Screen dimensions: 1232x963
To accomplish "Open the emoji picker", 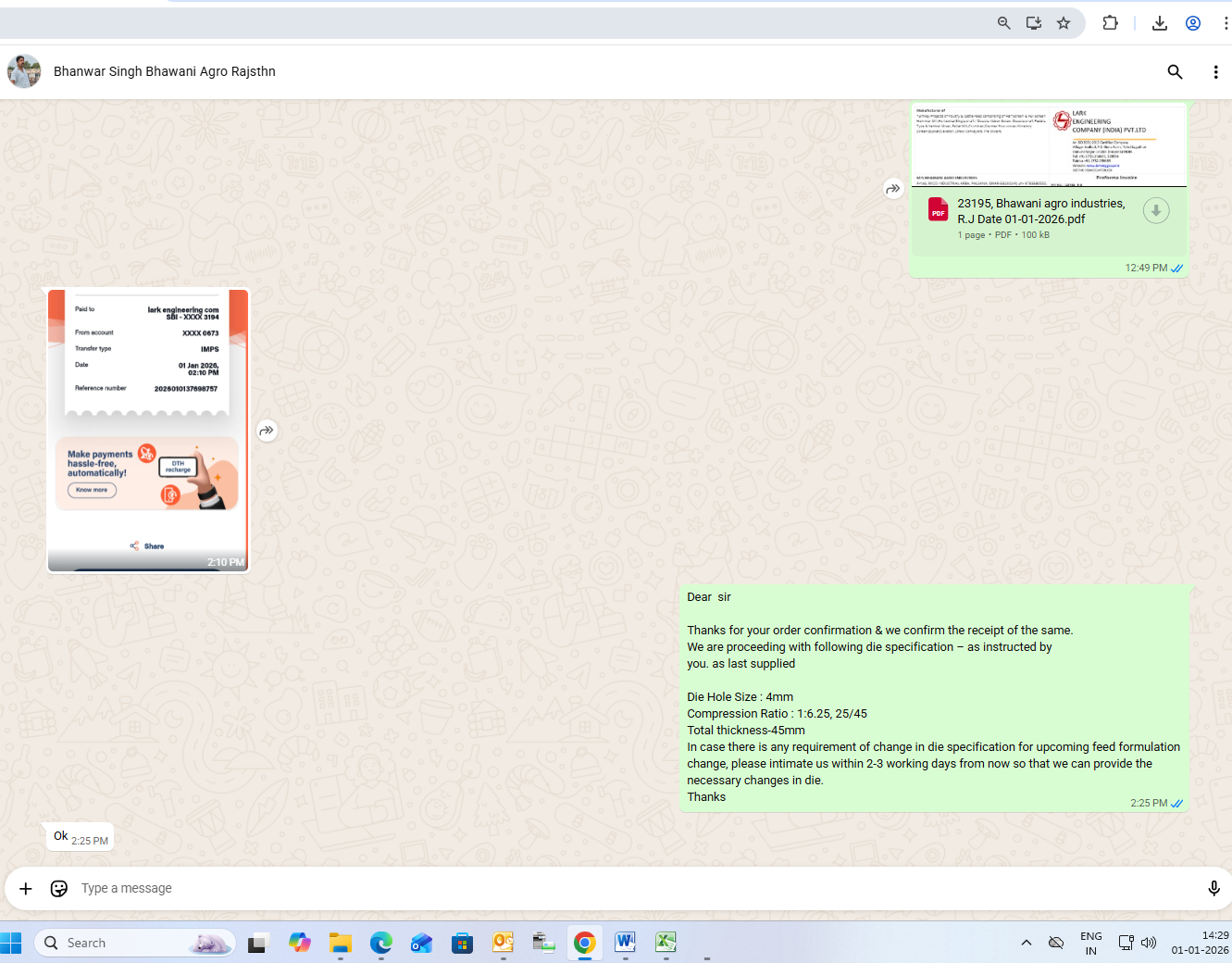I will tap(59, 889).
